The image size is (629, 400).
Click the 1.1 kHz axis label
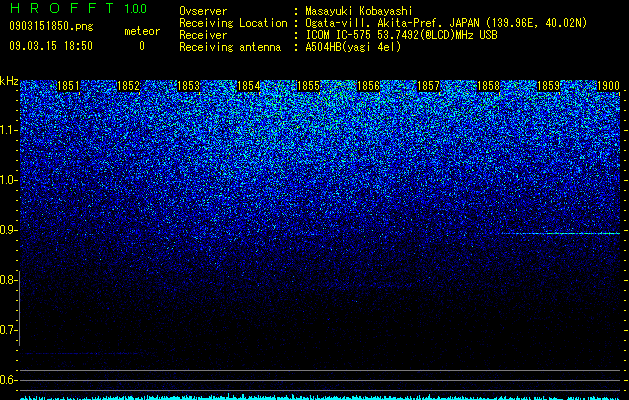8,130
